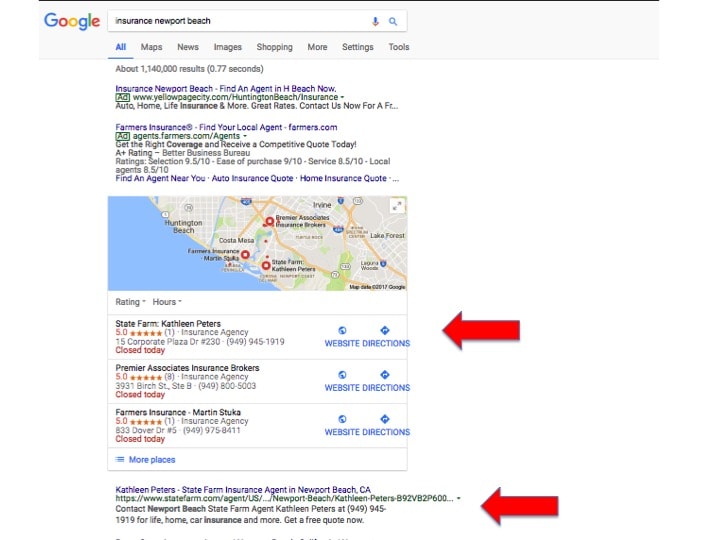The height and width of the screenshot is (540, 720).
Task: Open directions icon for State Farm Kathleen Peters
Action: click(x=385, y=330)
